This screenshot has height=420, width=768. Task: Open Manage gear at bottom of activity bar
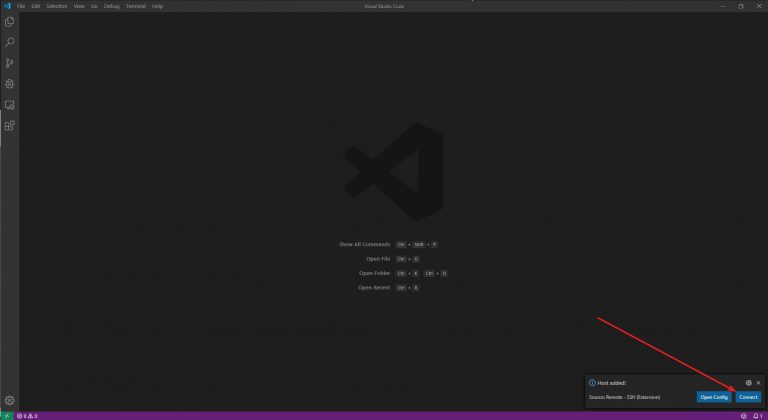(9, 400)
